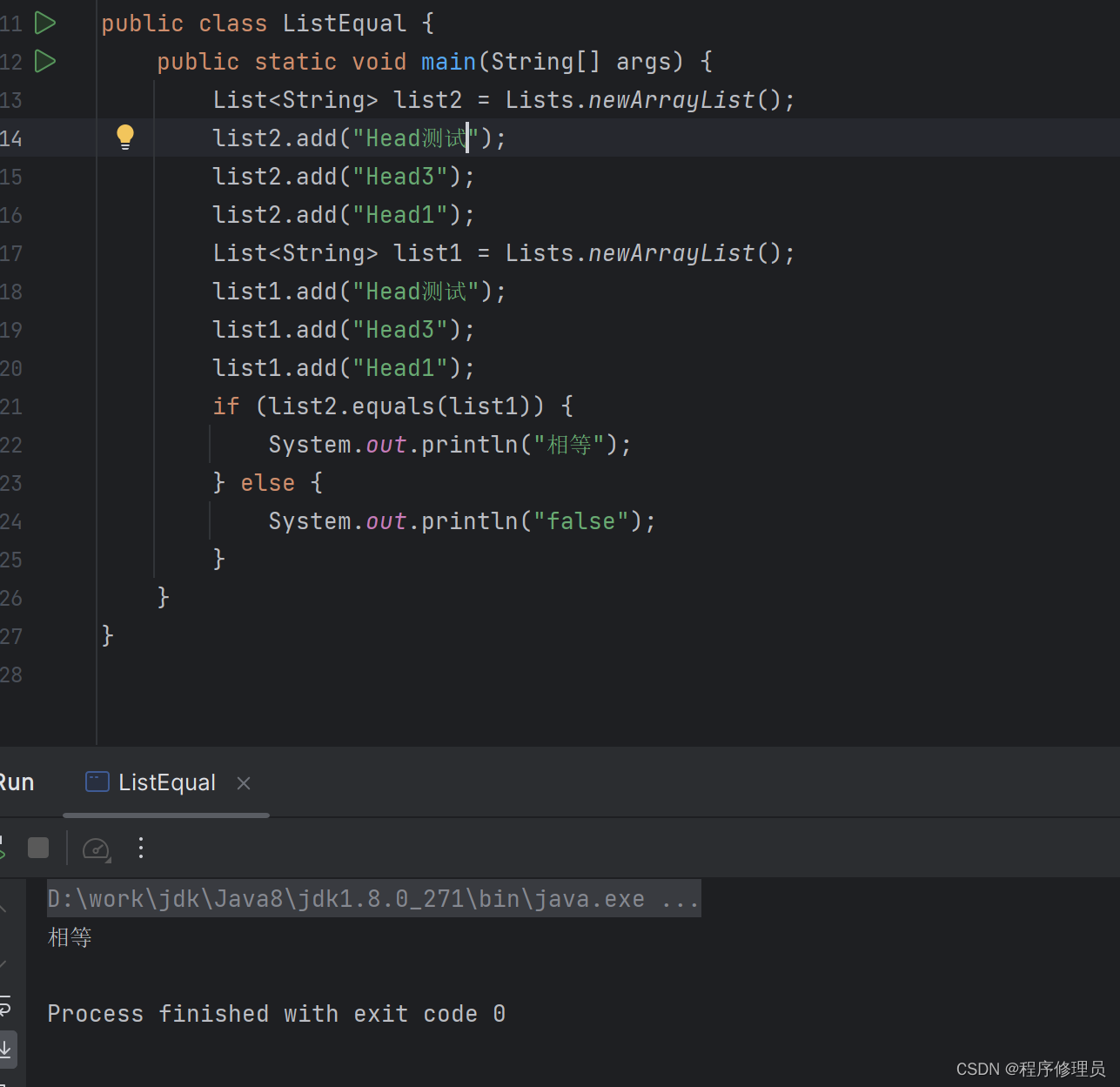Click the class name ListEqual in the declaration
This screenshot has height=1087, width=1120.
pyautogui.click(x=344, y=23)
